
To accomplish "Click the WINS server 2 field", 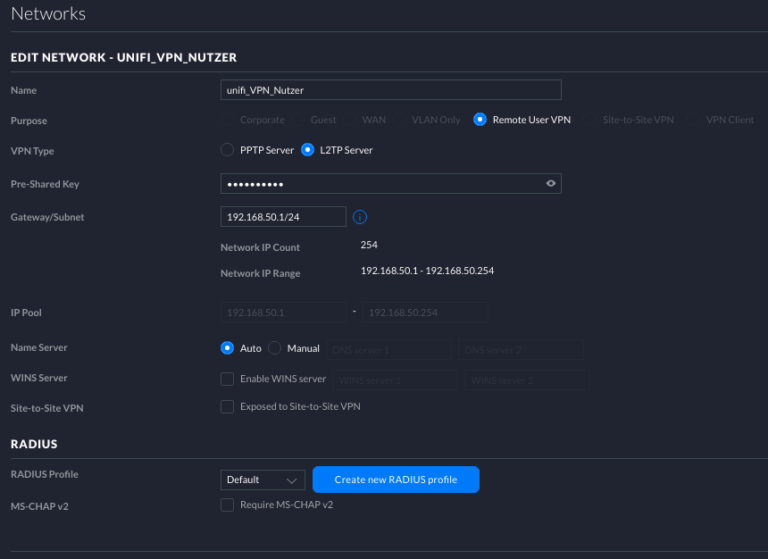I will coord(527,380).
